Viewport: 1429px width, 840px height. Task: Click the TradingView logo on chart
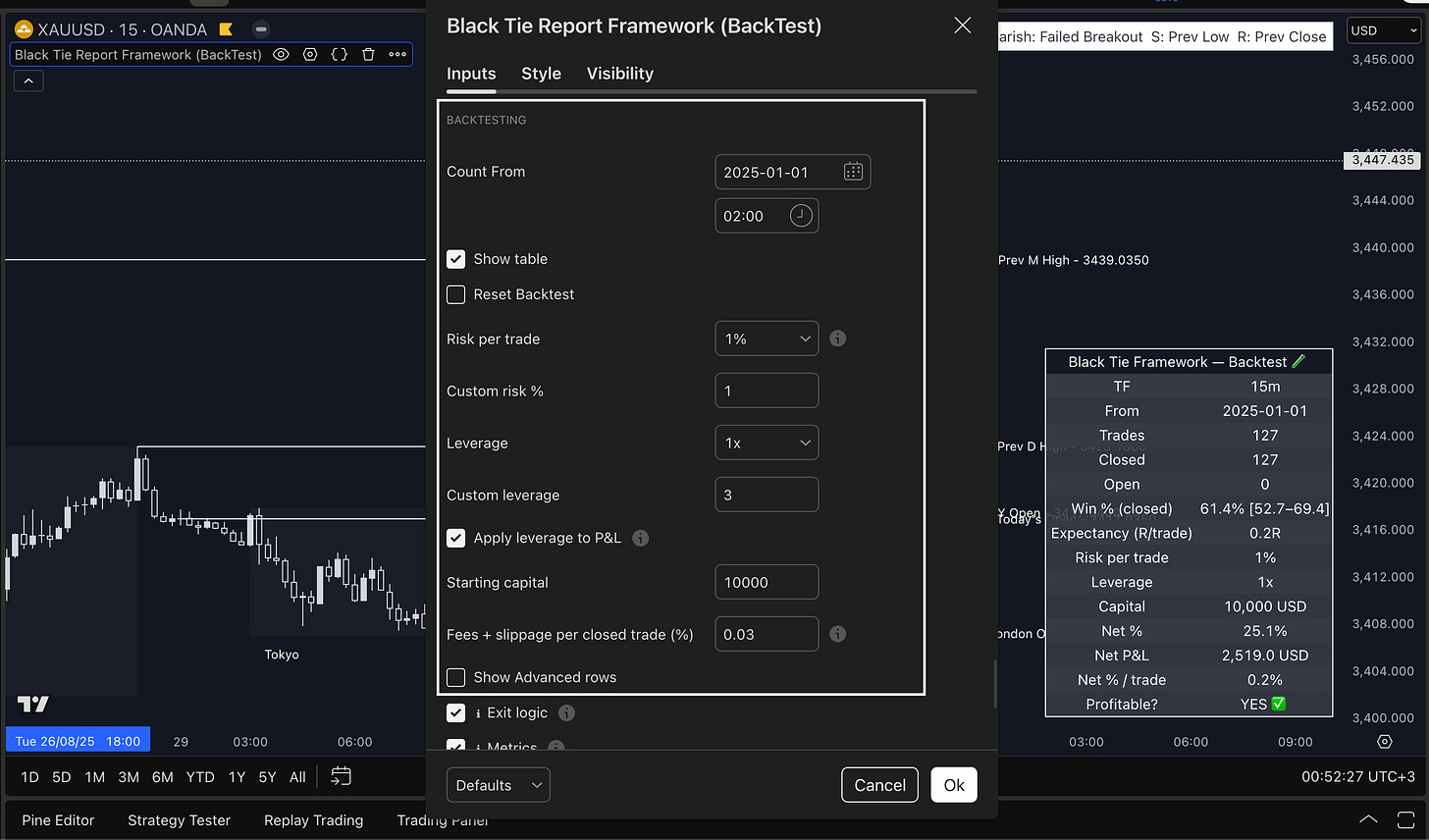pos(32,704)
